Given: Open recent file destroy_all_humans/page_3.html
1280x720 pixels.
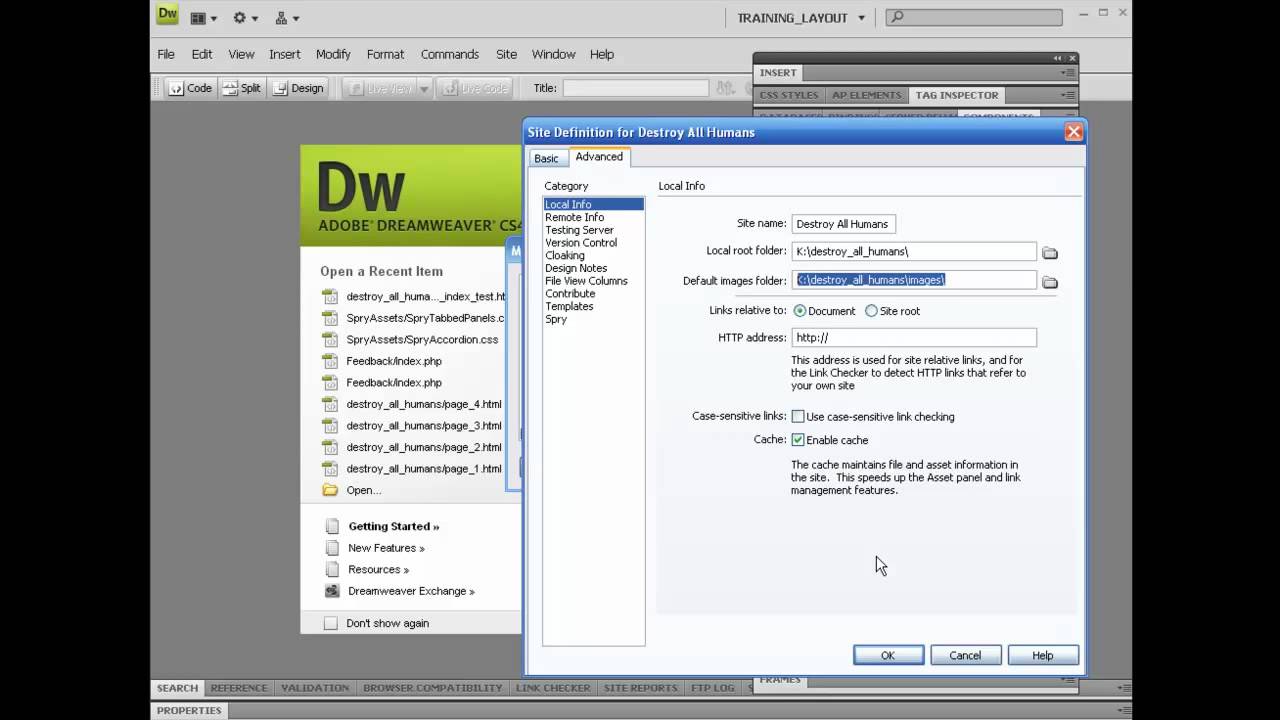Looking at the screenshot, I should coord(424,426).
